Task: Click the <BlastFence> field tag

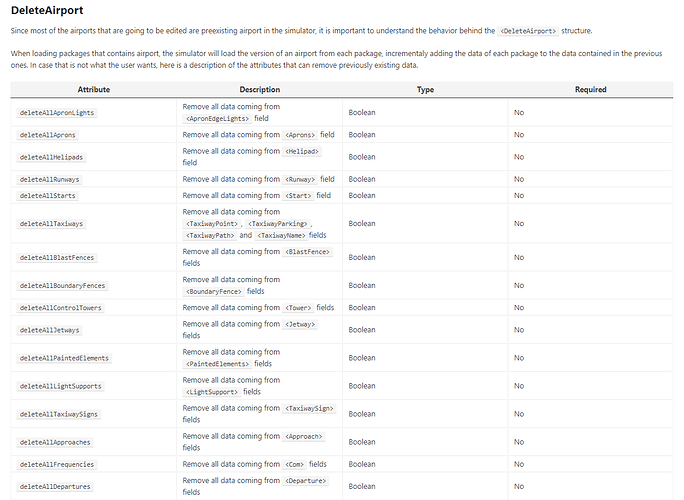Action: (307, 252)
